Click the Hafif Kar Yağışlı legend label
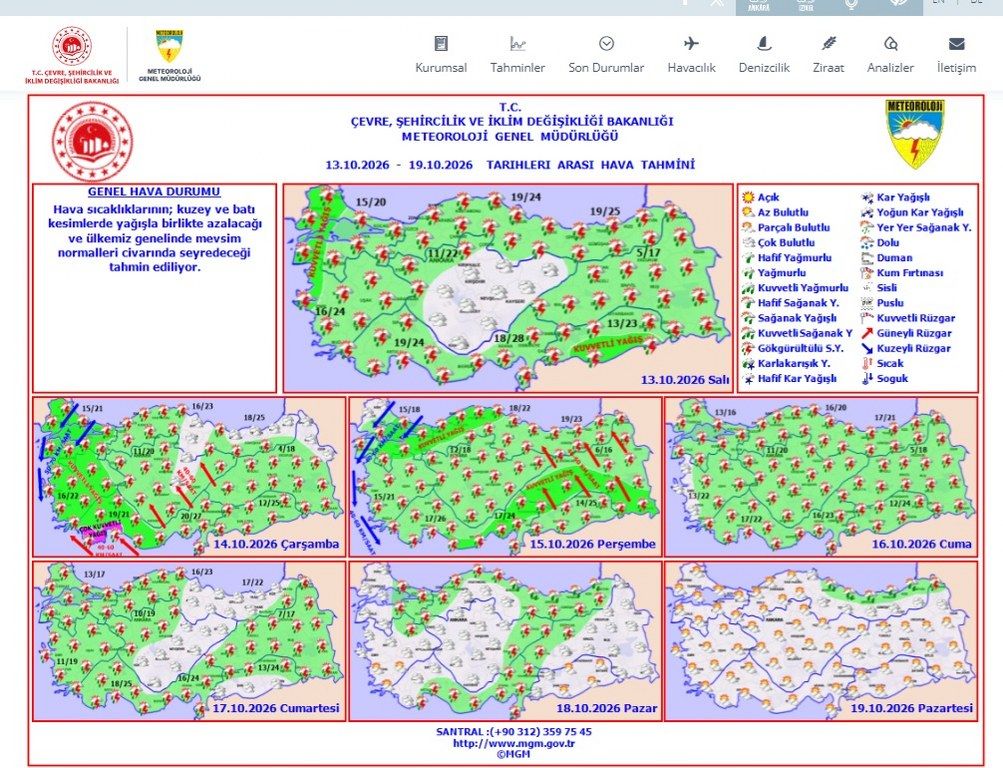Viewport: 1003px width, 768px height. [797, 379]
